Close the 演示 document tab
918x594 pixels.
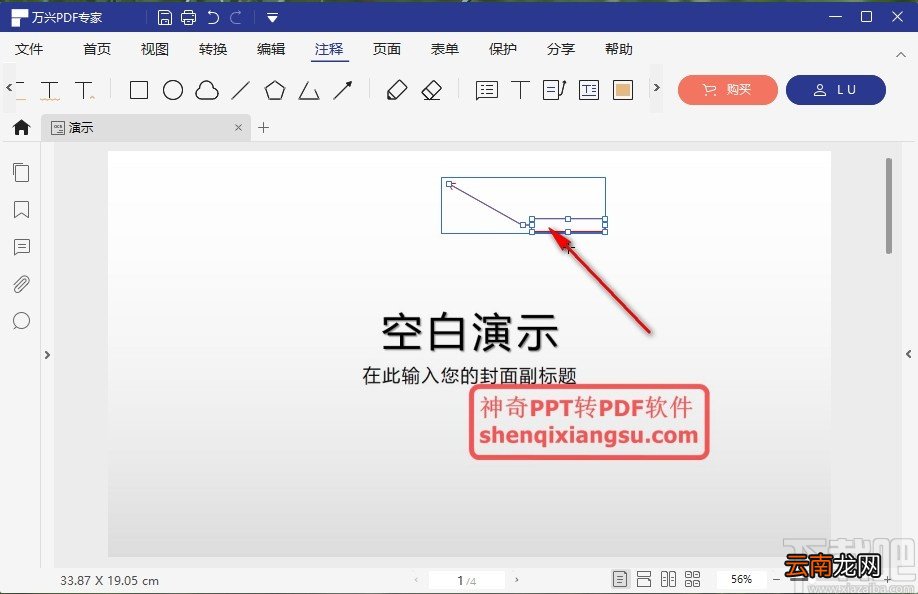(x=238, y=128)
